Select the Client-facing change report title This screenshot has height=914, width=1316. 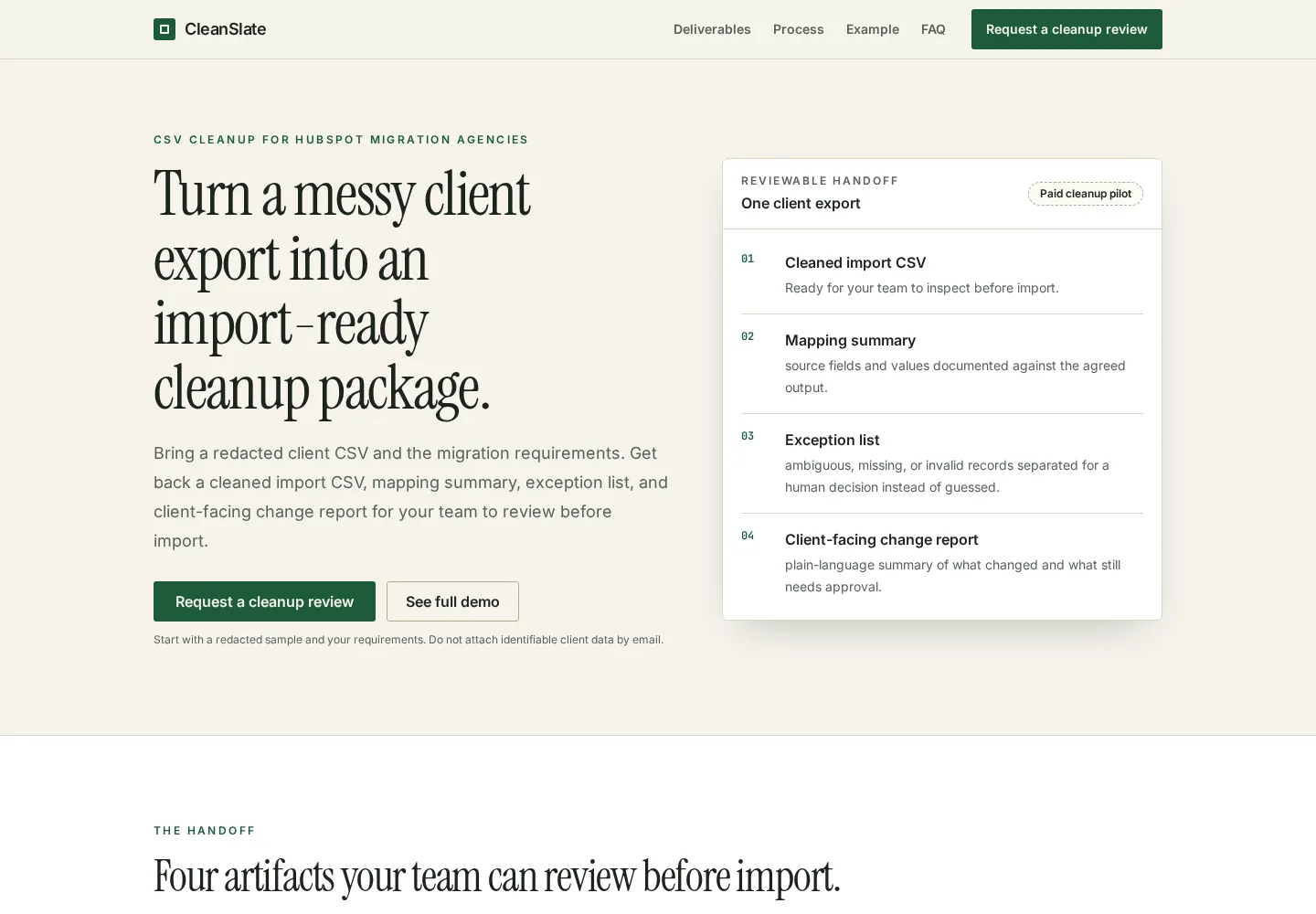pyautogui.click(x=881, y=539)
